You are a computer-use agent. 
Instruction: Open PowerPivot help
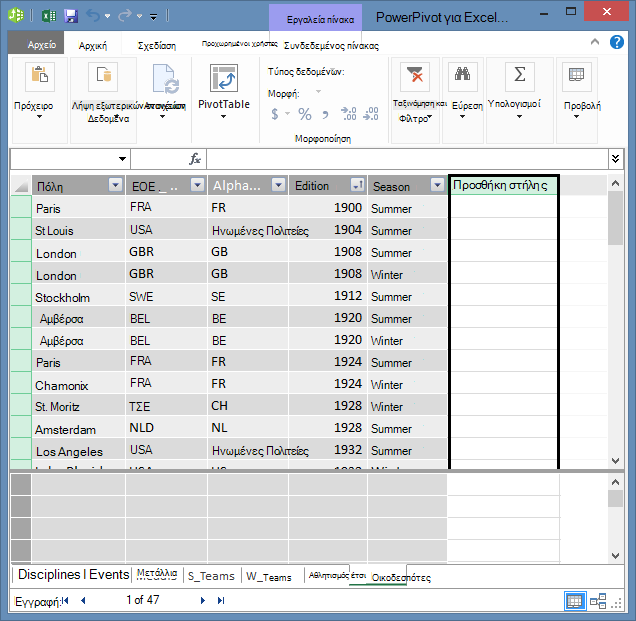[x=617, y=42]
